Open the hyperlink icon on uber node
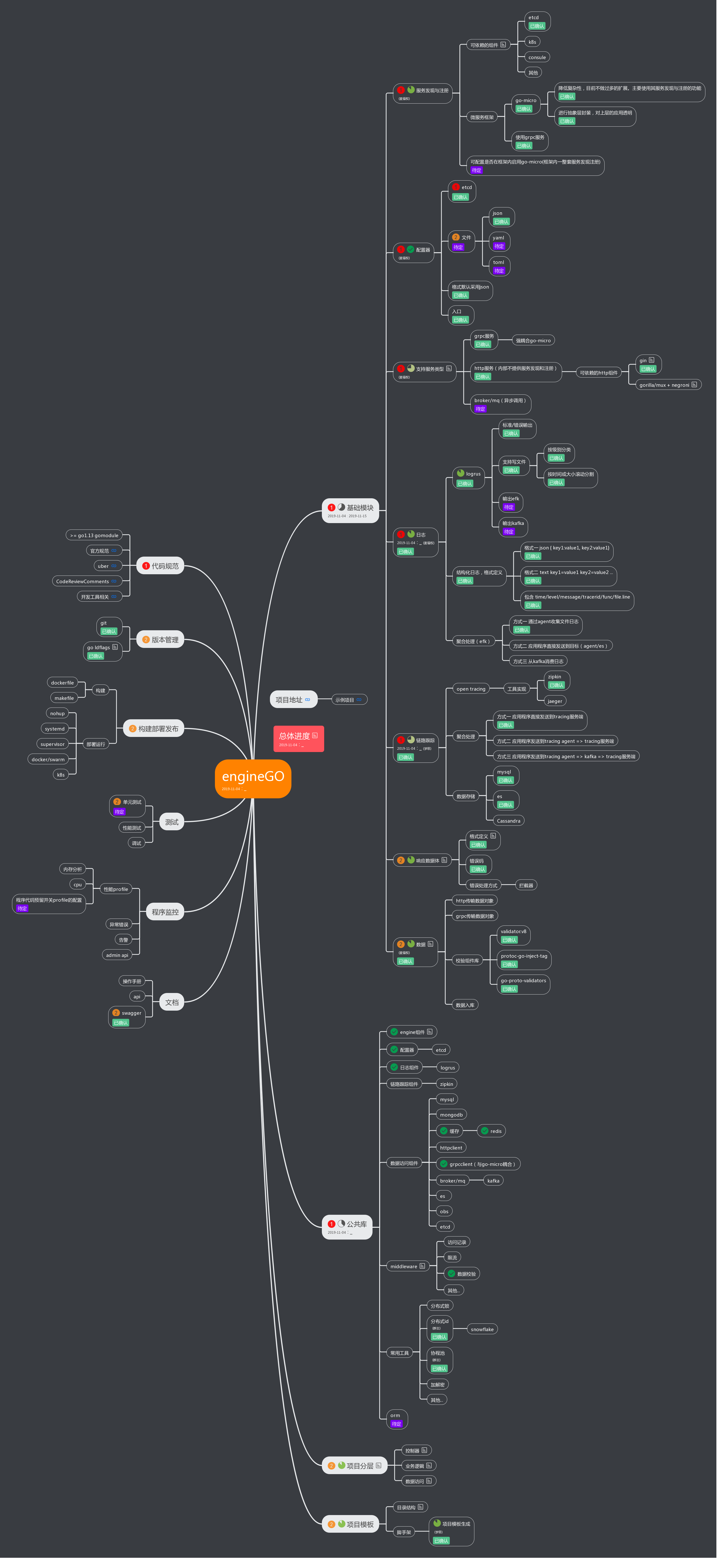721x1568 pixels. (x=114, y=566)
